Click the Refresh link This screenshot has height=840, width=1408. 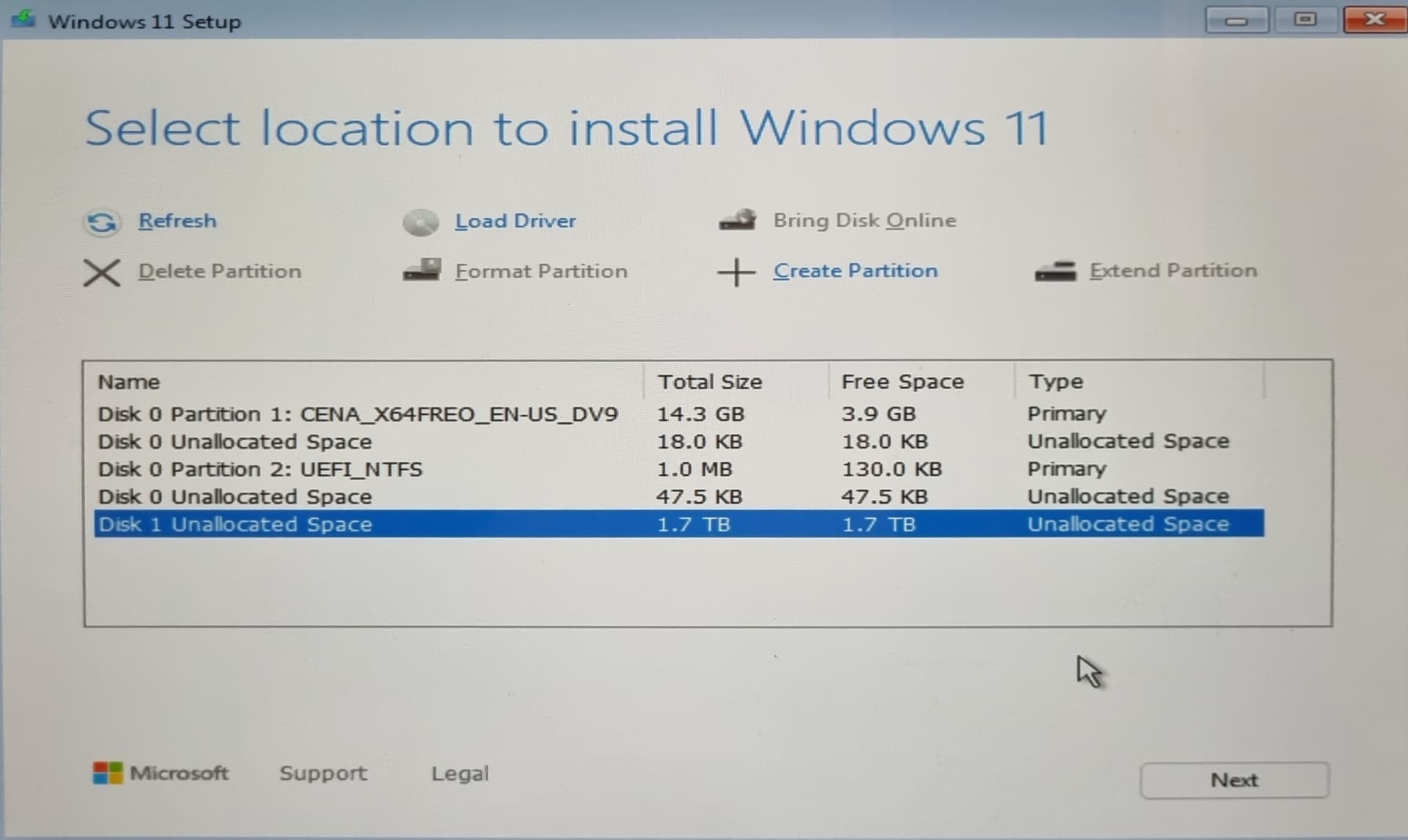(177, 221)
